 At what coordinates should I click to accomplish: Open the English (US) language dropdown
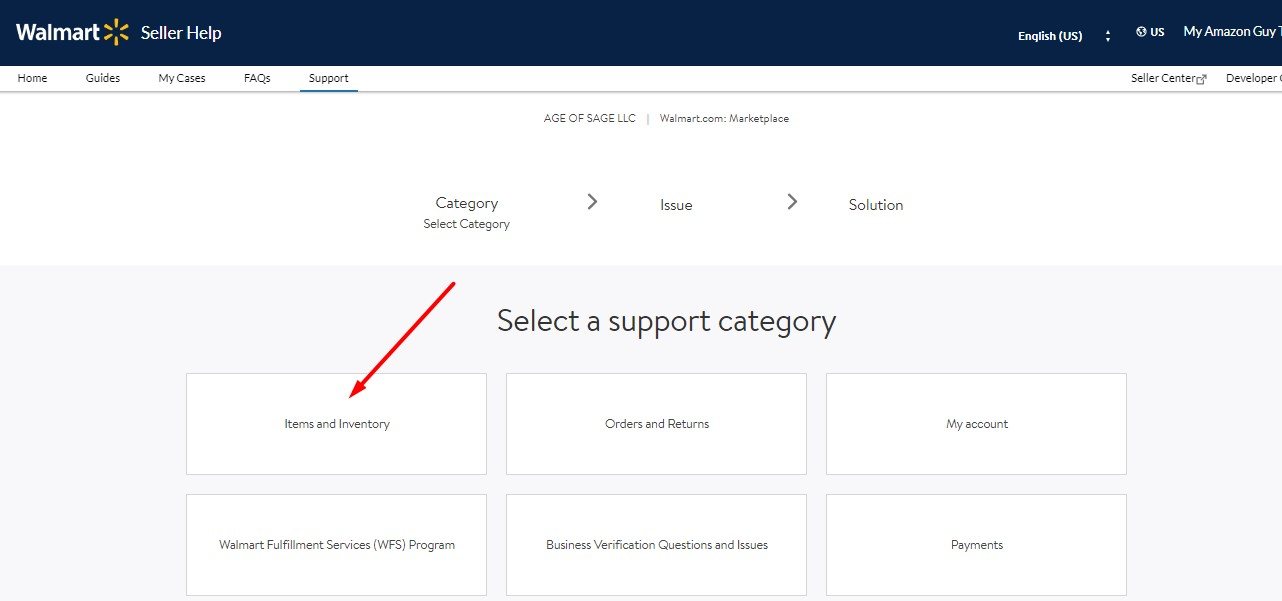pyautogui.click(x=1049, y=36)
